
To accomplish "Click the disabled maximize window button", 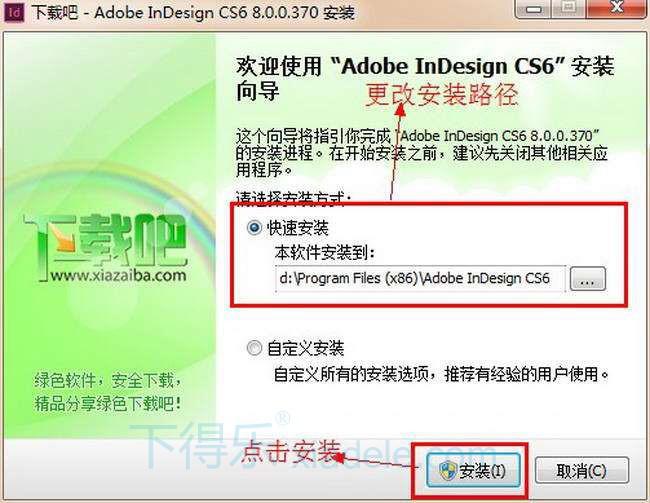I will (569, 8).
